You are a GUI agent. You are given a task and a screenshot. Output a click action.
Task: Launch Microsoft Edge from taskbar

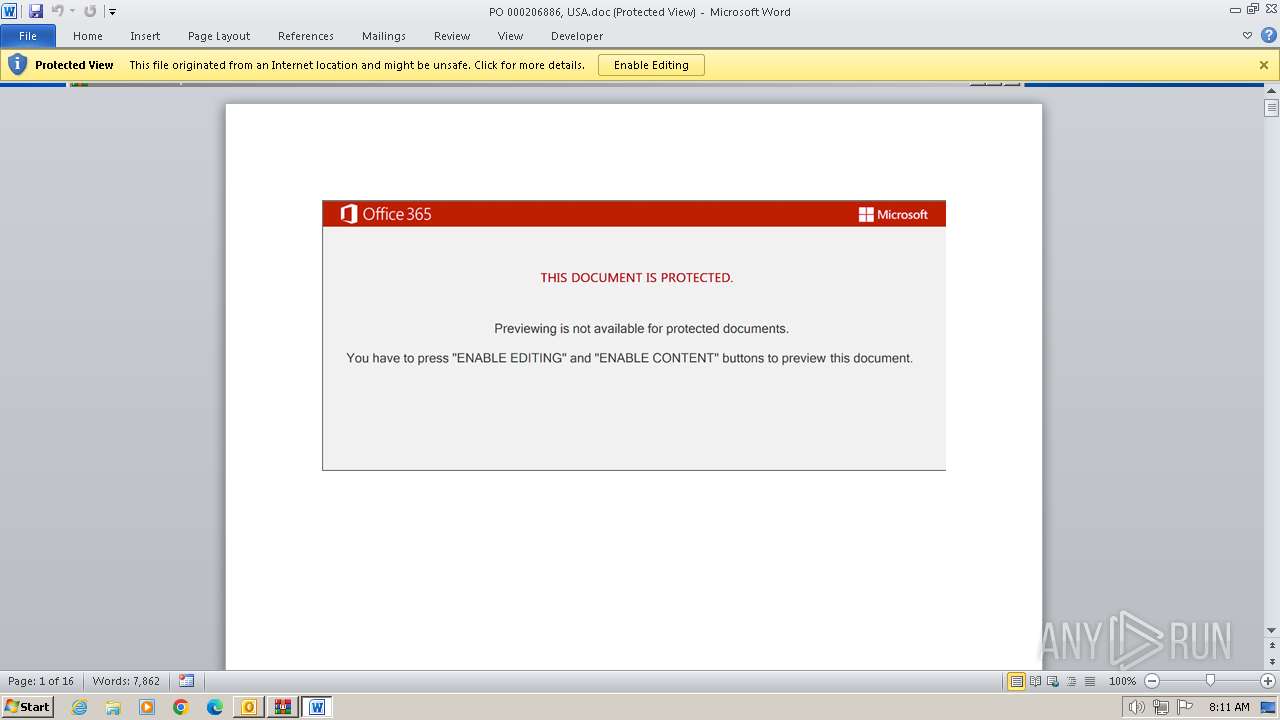click(x=215, y=707)
